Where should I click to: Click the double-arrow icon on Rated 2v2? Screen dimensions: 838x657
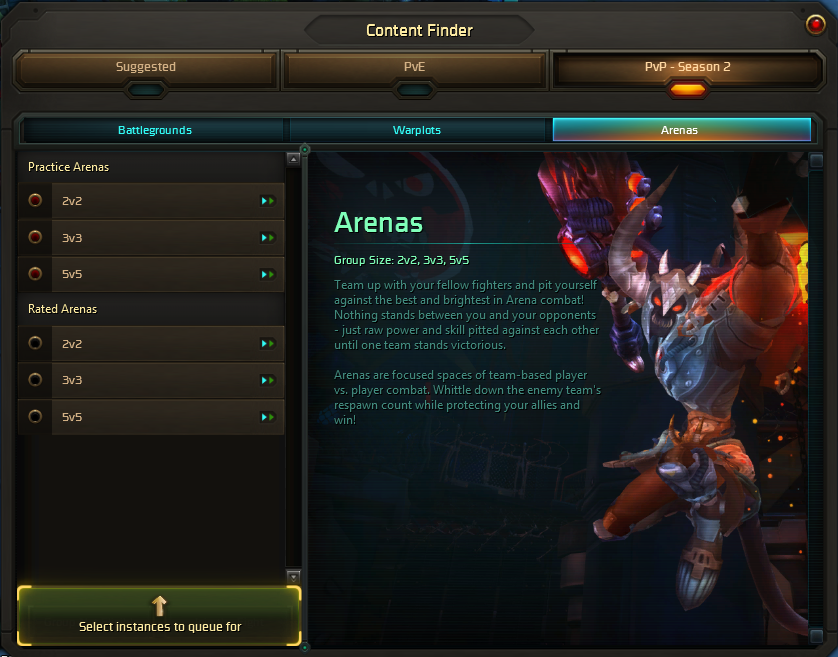[268, 344]
